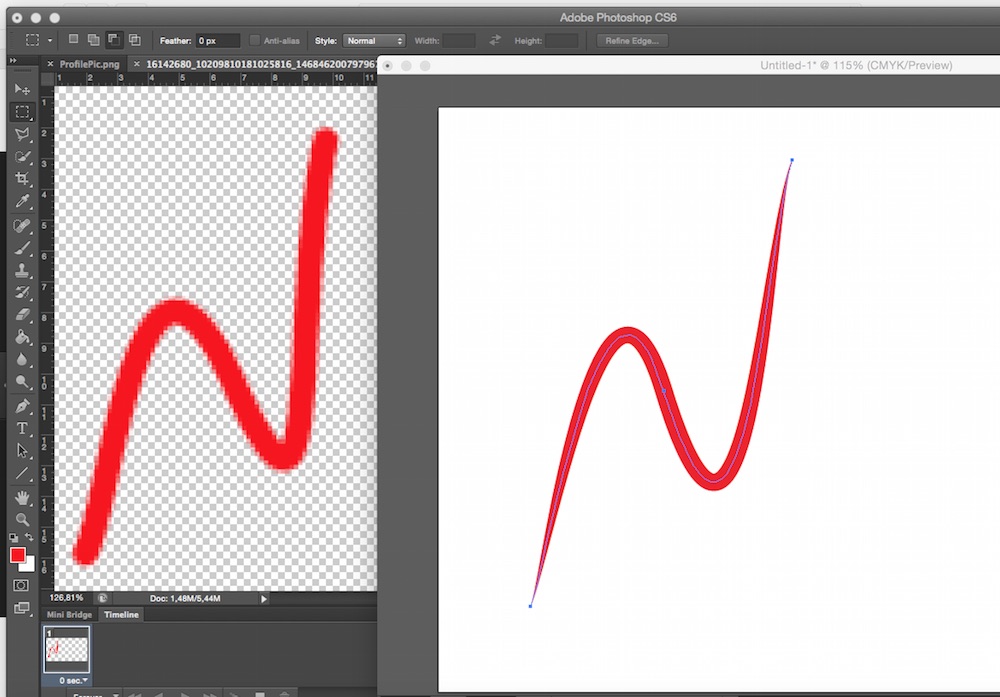Click the status bar icon beside the zoom percentage
Image resolution: width=1000 pixels, height=697 pixels.
tap(102, 598)
